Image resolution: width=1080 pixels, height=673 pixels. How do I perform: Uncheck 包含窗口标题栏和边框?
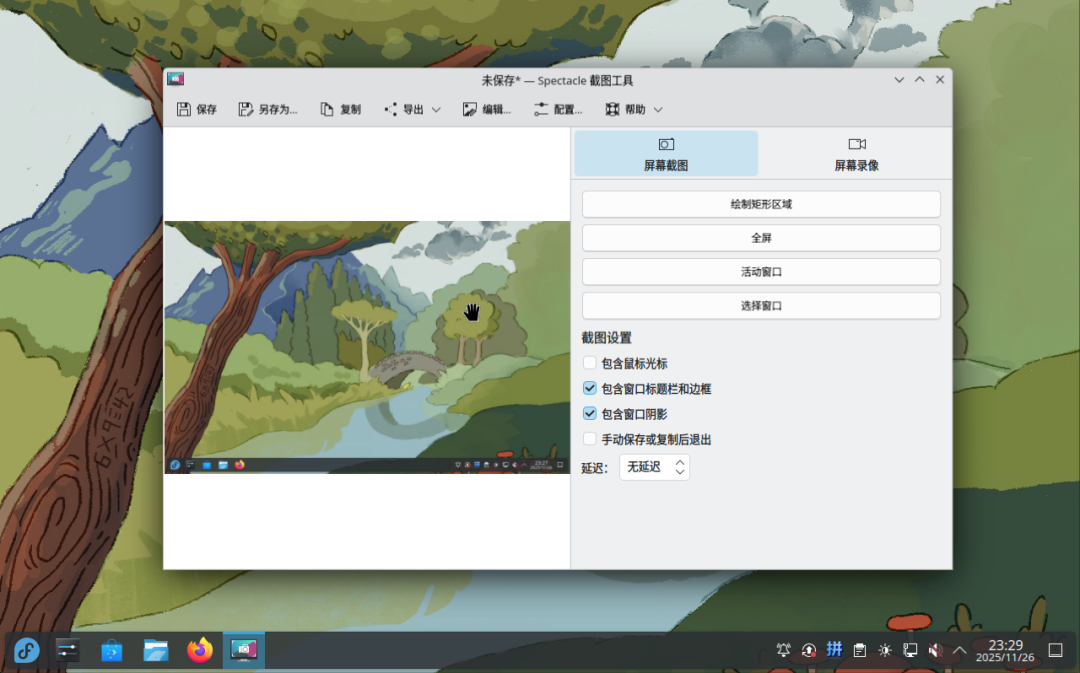pos(590,389)
